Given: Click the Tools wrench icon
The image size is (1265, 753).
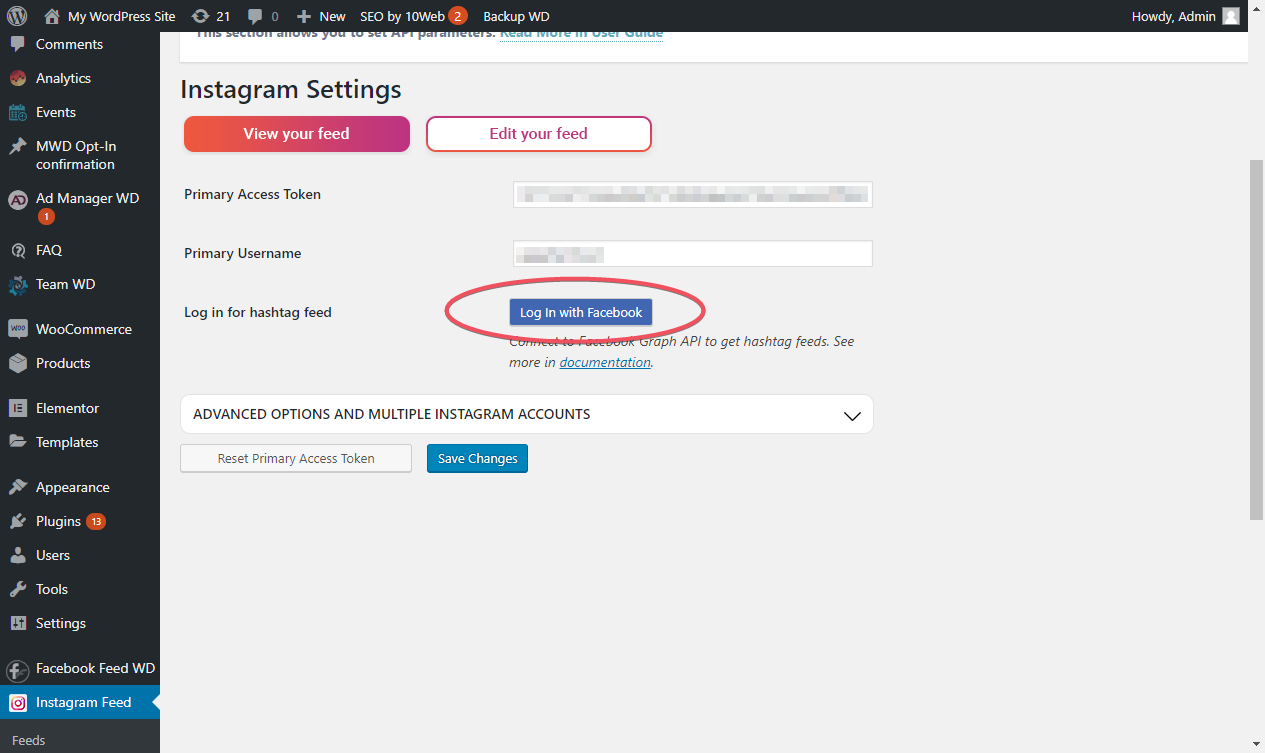Looking at the screenshot, I should coord(17,589).
